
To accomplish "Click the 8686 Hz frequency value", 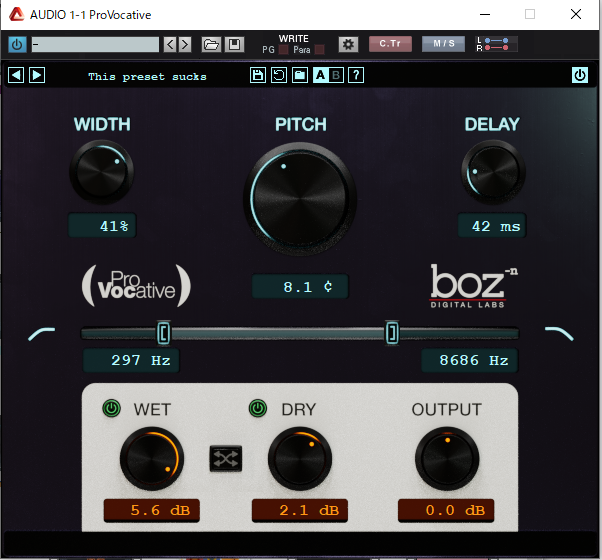I will coord(470,360).
